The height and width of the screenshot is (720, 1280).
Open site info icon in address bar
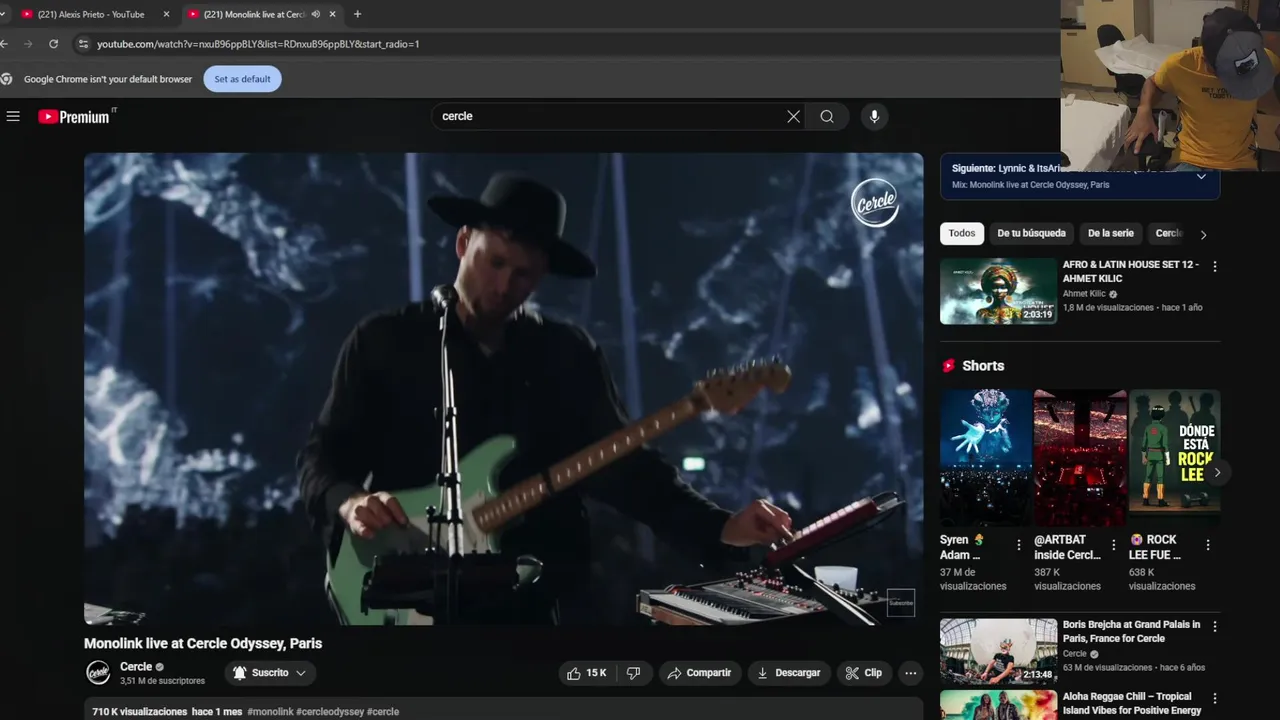83,44
